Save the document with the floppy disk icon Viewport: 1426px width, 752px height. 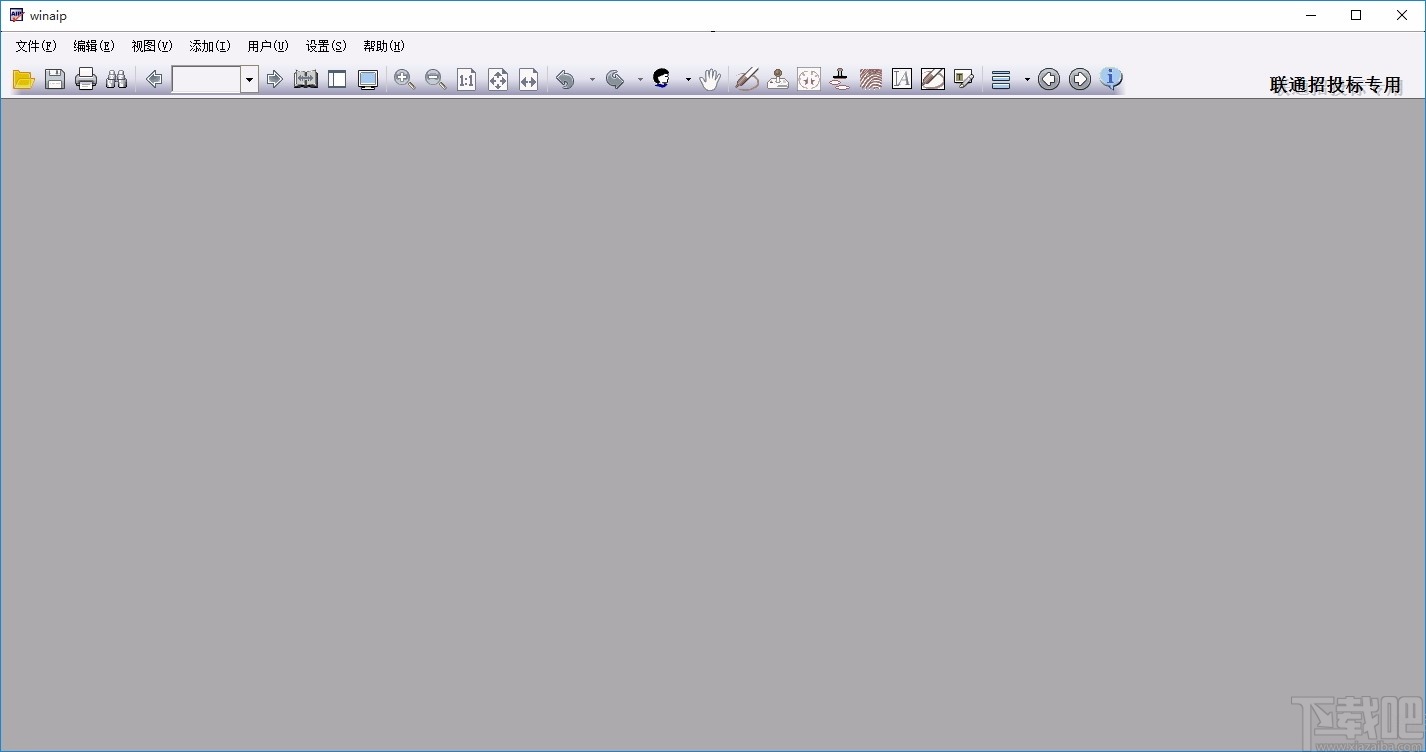point(55,79)
